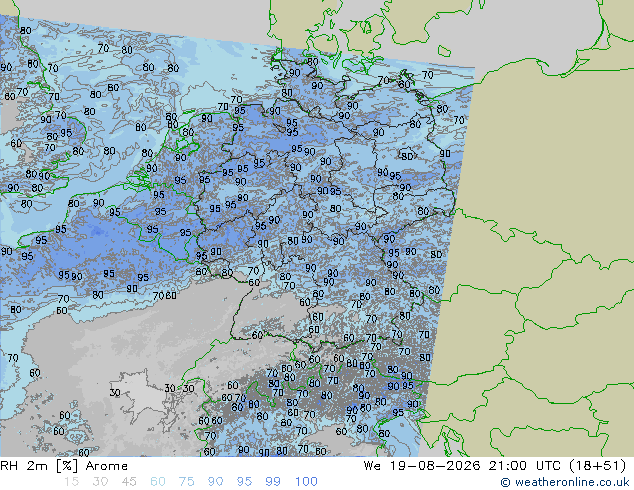
Task: Select the legend value 75
Action: point(186,482)
